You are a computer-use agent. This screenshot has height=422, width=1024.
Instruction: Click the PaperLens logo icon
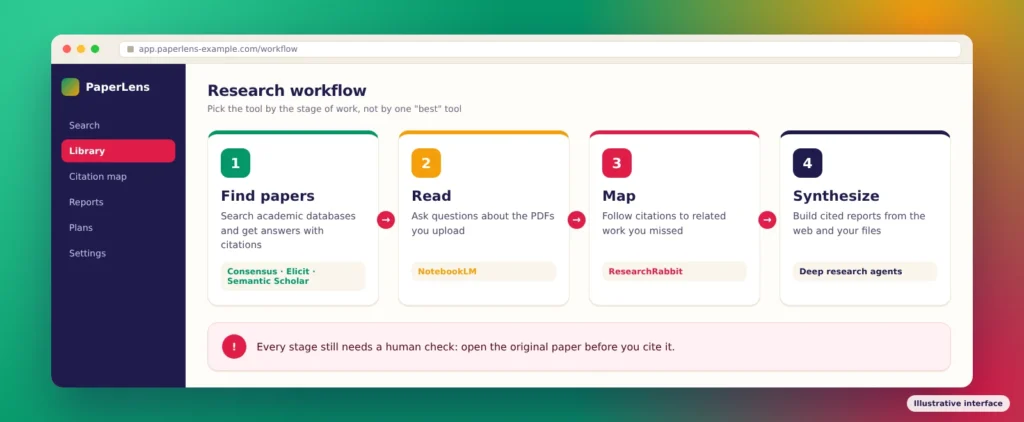click(70, 87)
